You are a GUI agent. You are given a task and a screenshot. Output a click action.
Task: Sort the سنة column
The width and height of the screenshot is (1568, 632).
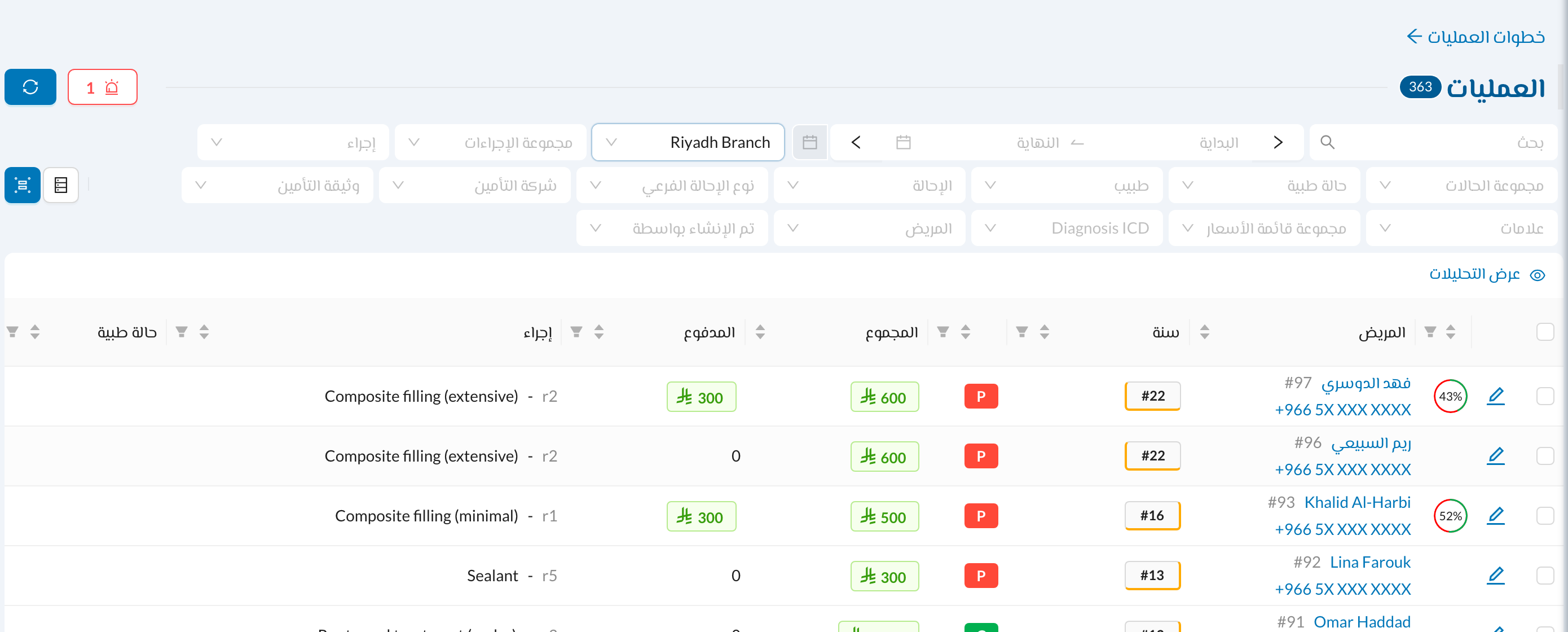[1205, 332]
